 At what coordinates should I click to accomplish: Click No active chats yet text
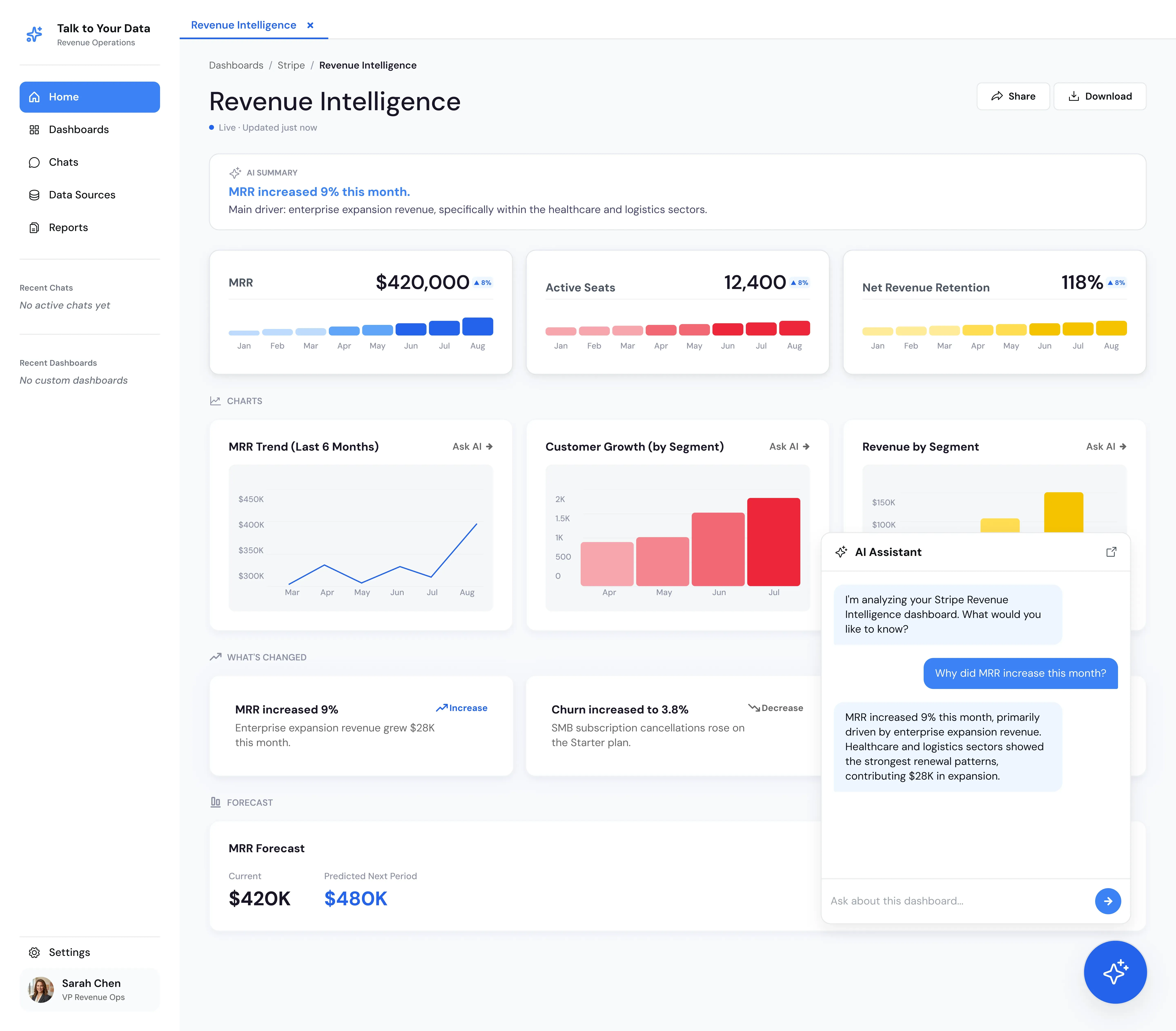pyautogui.click(x=65, y=305)
